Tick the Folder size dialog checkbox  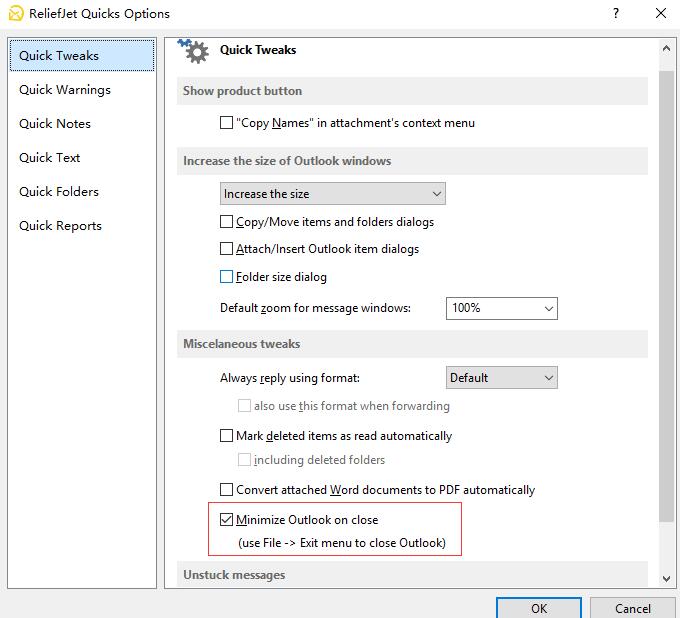[x=226, y=277]
